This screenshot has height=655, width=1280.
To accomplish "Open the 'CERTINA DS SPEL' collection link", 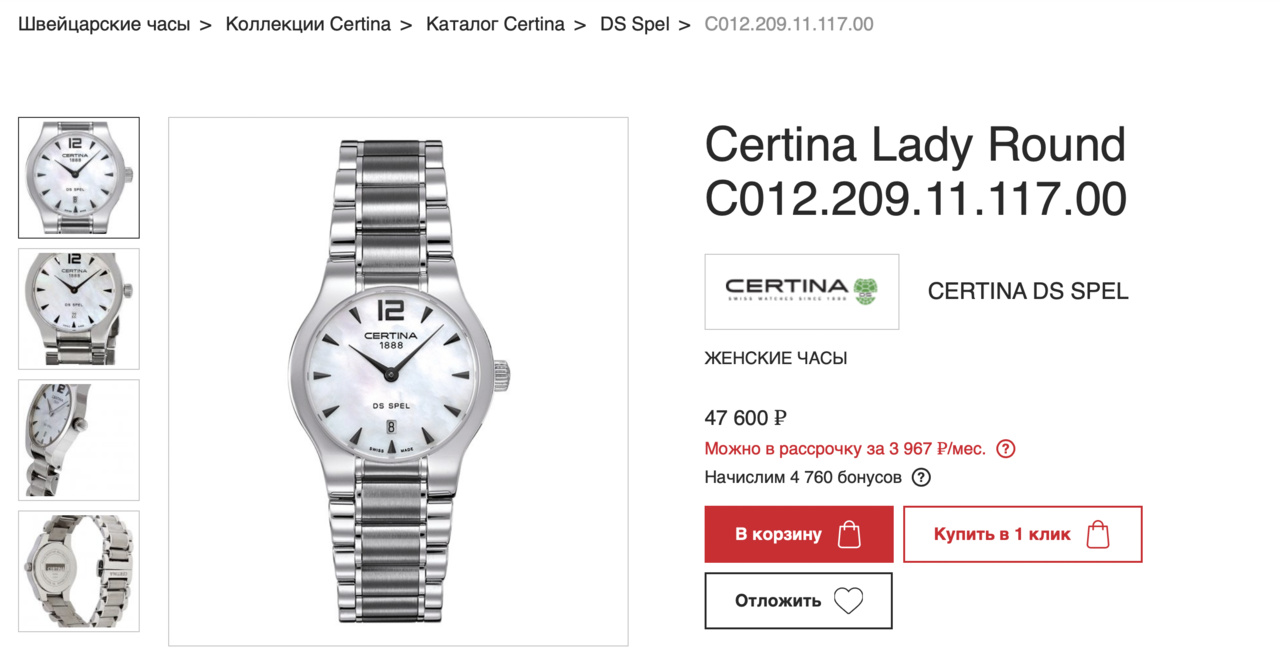I will click(x=1028, y=292).
